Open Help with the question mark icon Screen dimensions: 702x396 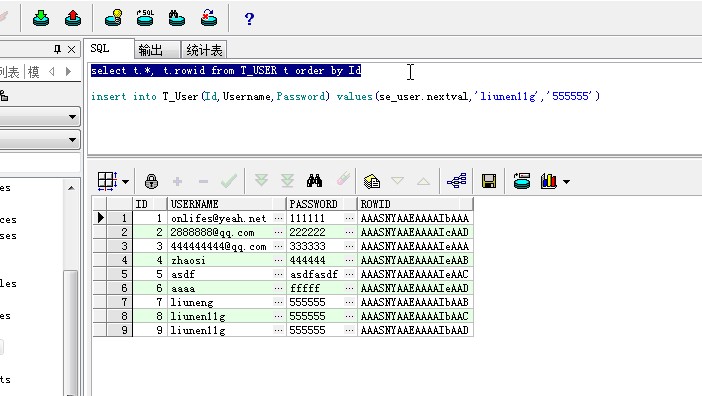pos(249,19)
